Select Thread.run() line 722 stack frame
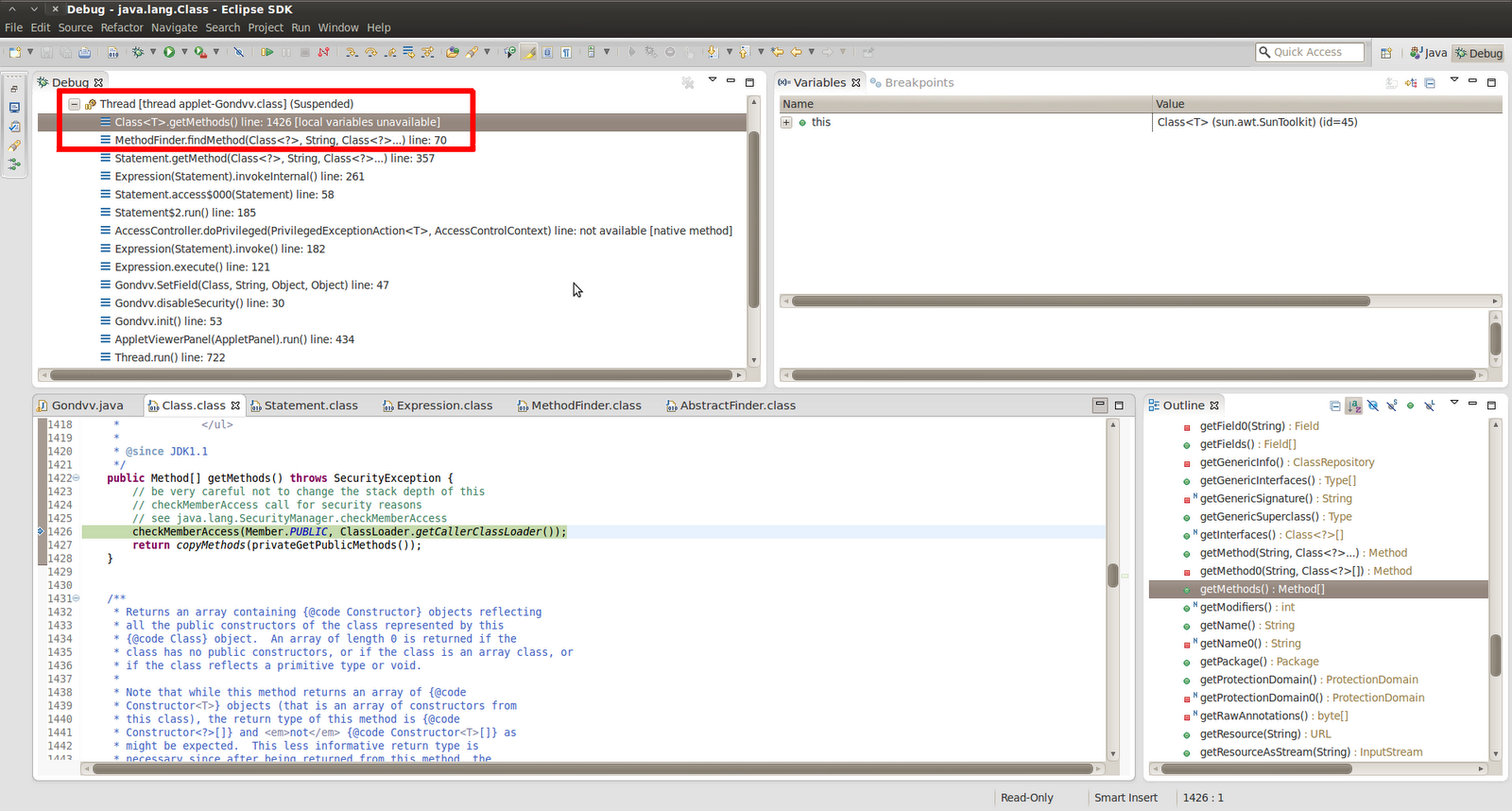This screenshot has width=1512, height=811. [163, 357]
